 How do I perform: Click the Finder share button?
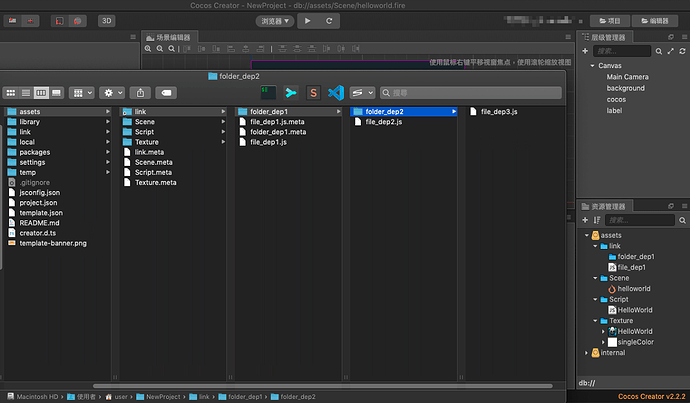click(140, 93)
